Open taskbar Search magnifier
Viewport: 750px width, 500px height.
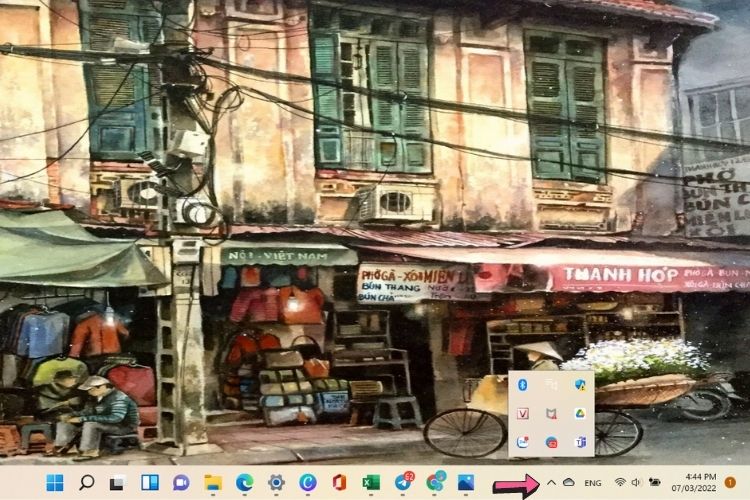tap(86, 482)
